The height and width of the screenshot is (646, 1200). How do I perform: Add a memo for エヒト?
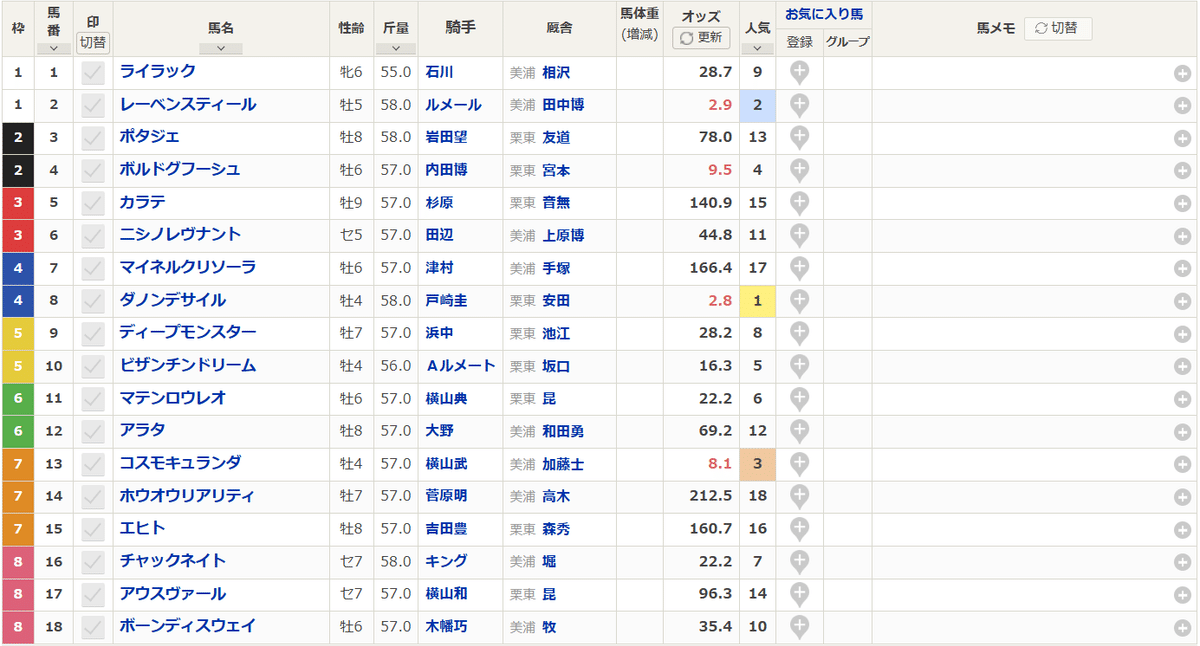click(x=1180, y=528)
